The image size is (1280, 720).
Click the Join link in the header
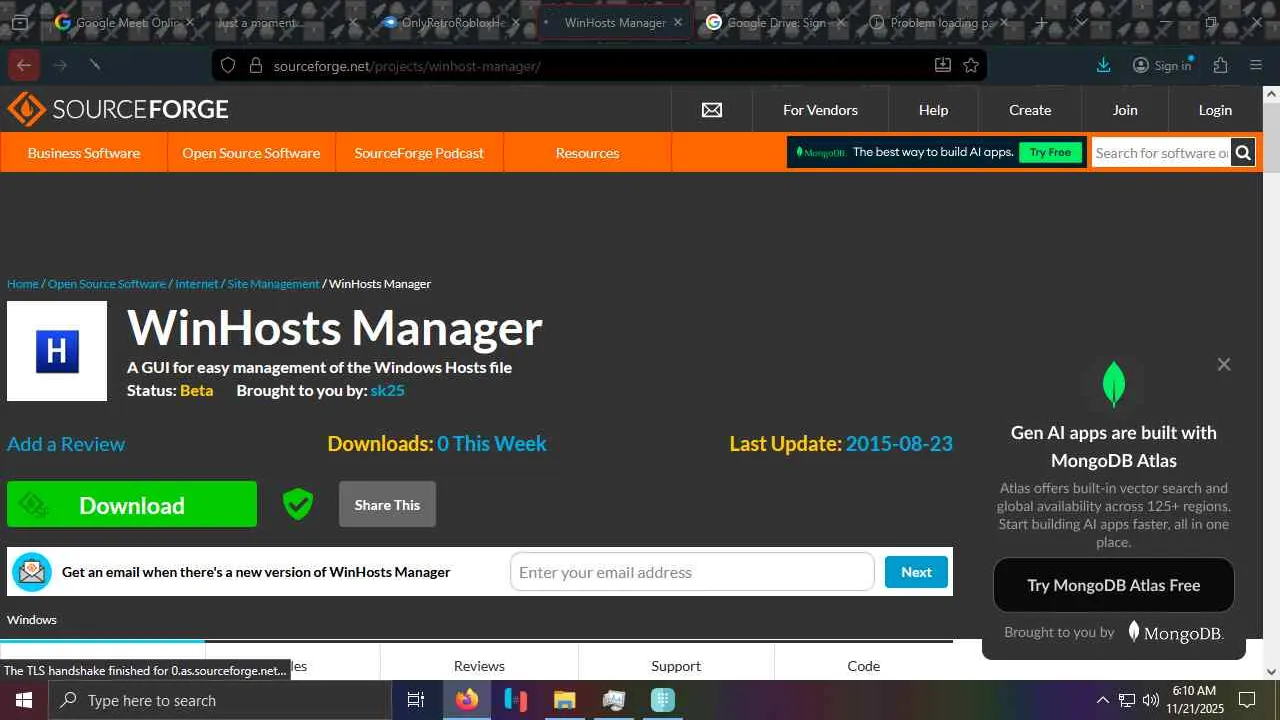coord(1125,110)
